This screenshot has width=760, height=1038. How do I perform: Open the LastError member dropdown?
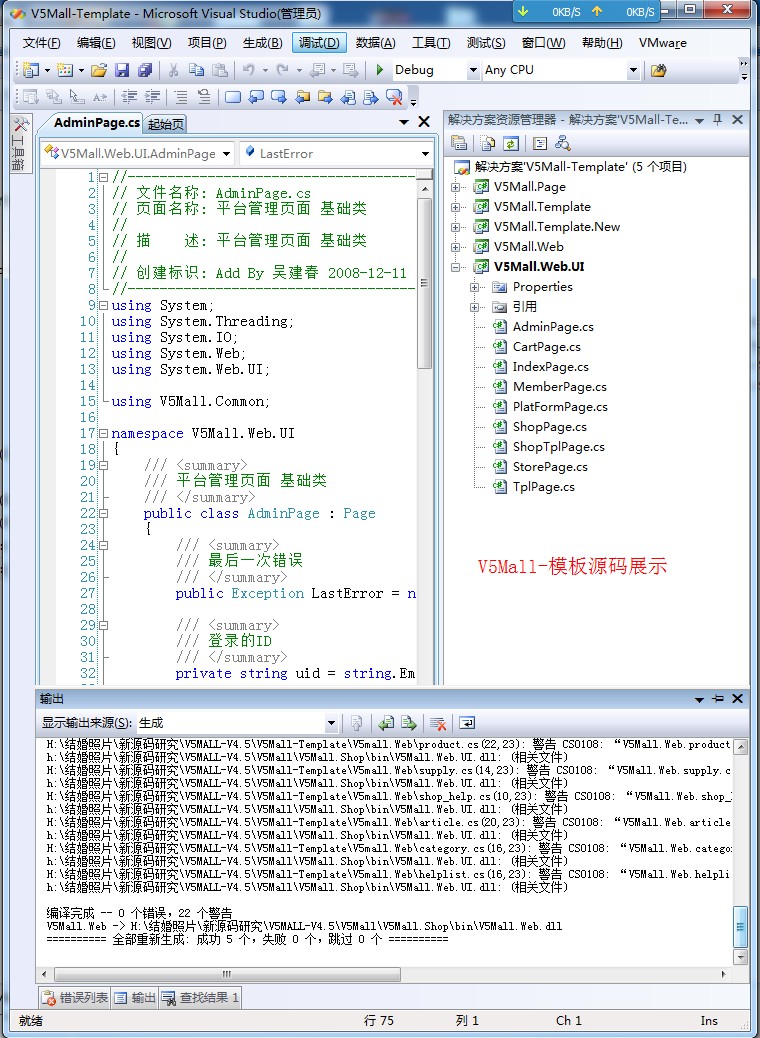click(x=425, y=154)
